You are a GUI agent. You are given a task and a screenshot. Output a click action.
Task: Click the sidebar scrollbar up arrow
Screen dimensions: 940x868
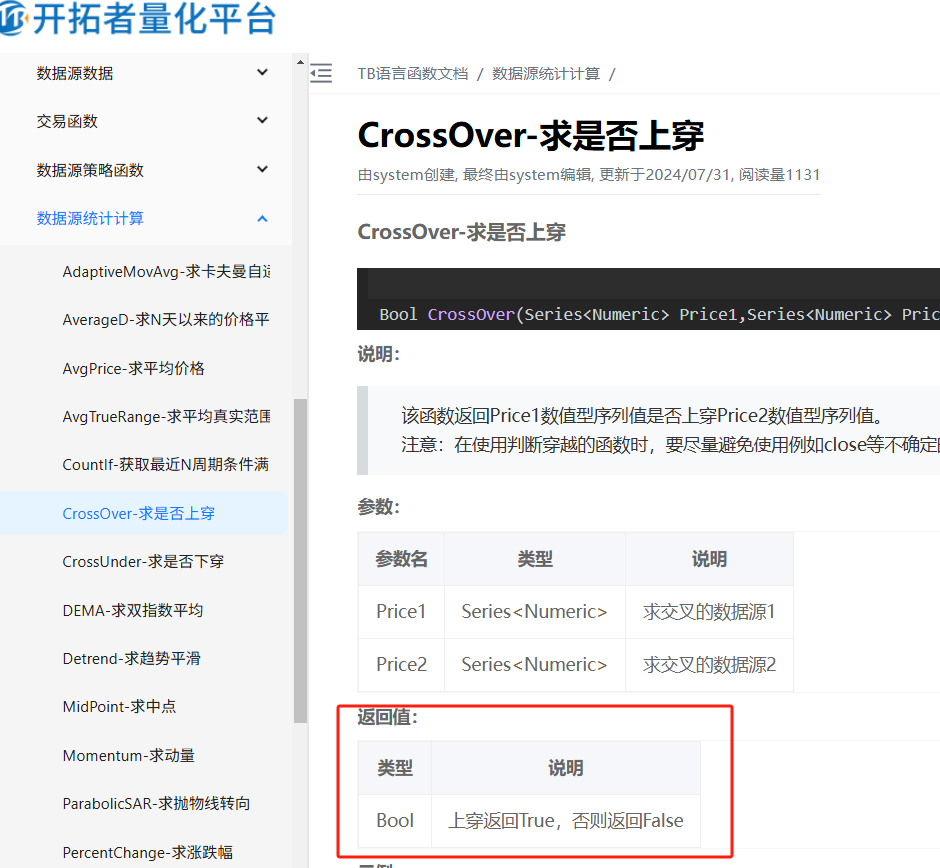[300, 62]
